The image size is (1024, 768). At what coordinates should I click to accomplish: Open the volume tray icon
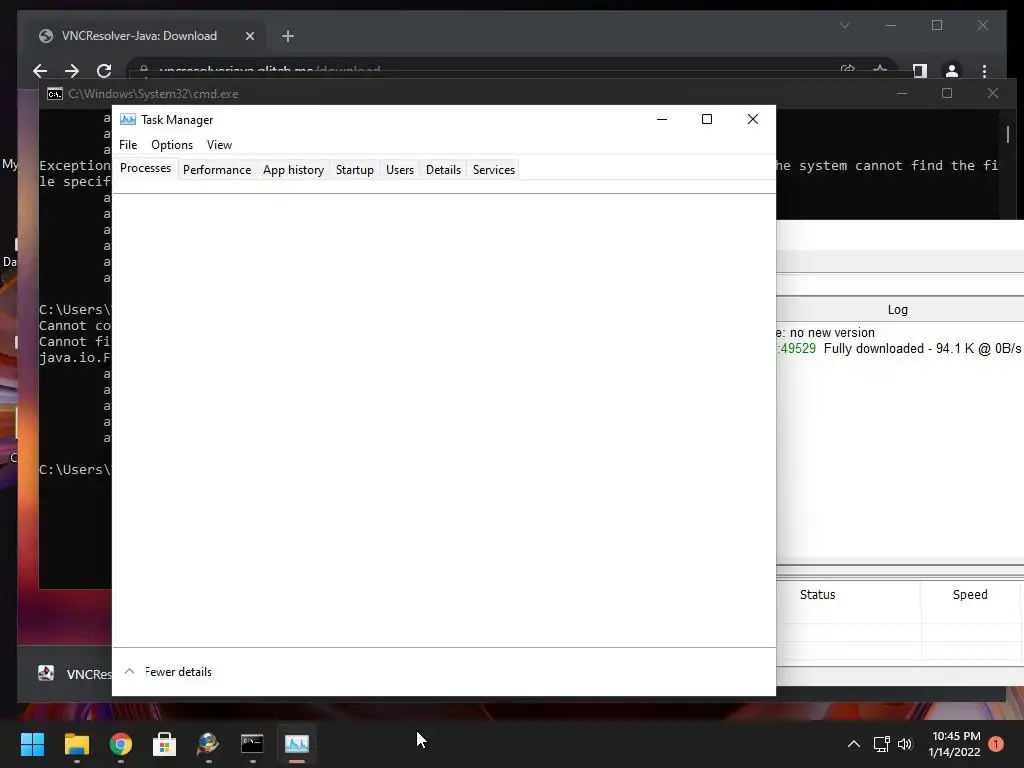(905, 744)
